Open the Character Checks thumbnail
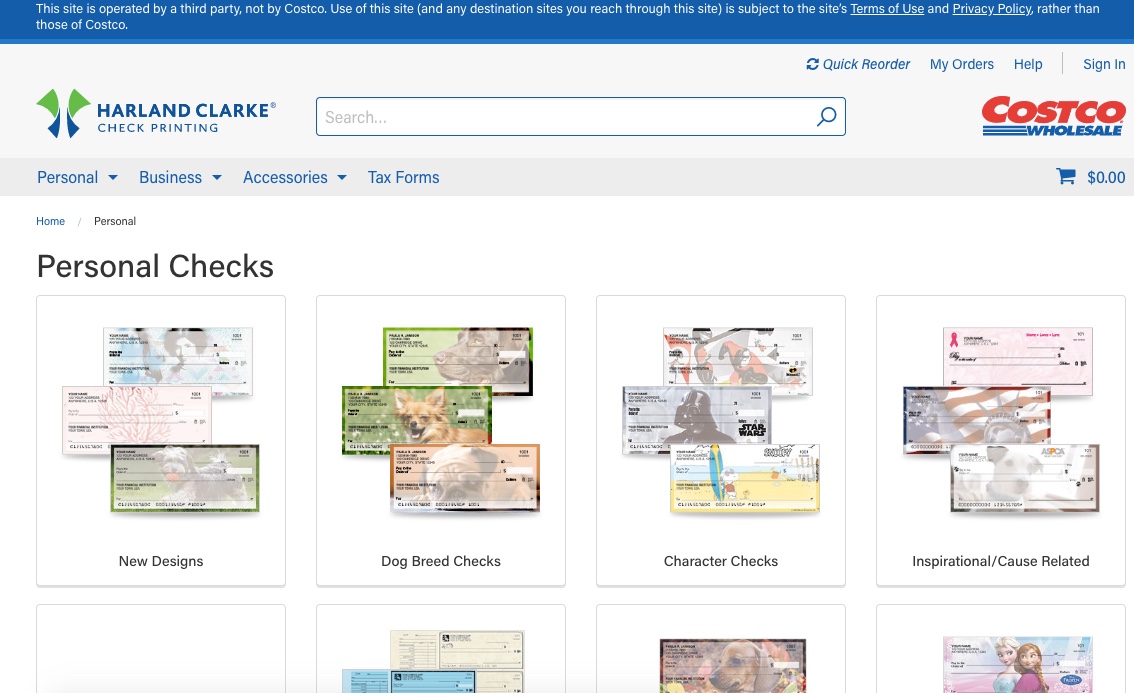The image size is (1134, 693). point(720,420)
